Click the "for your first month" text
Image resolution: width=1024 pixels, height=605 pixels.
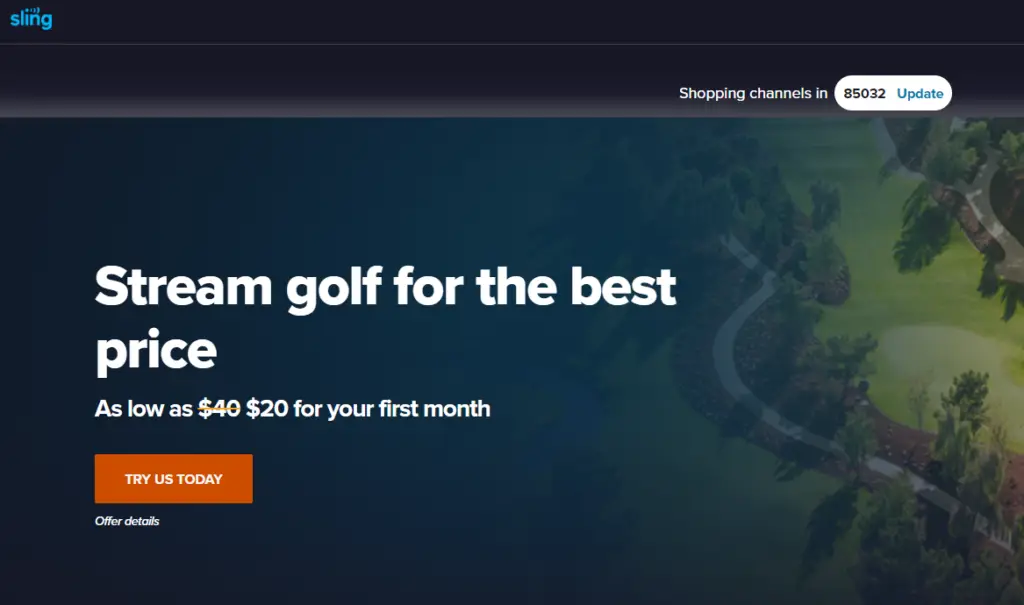(392, 408)
